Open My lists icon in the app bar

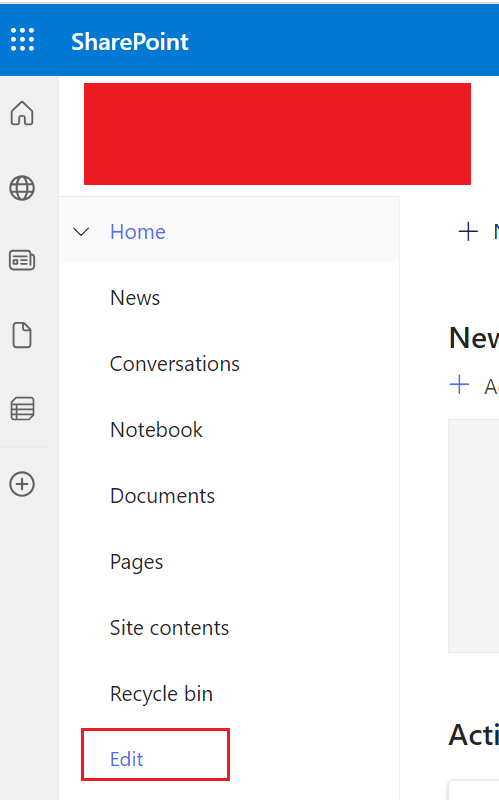pyautogui.click(x=22, y=409)
